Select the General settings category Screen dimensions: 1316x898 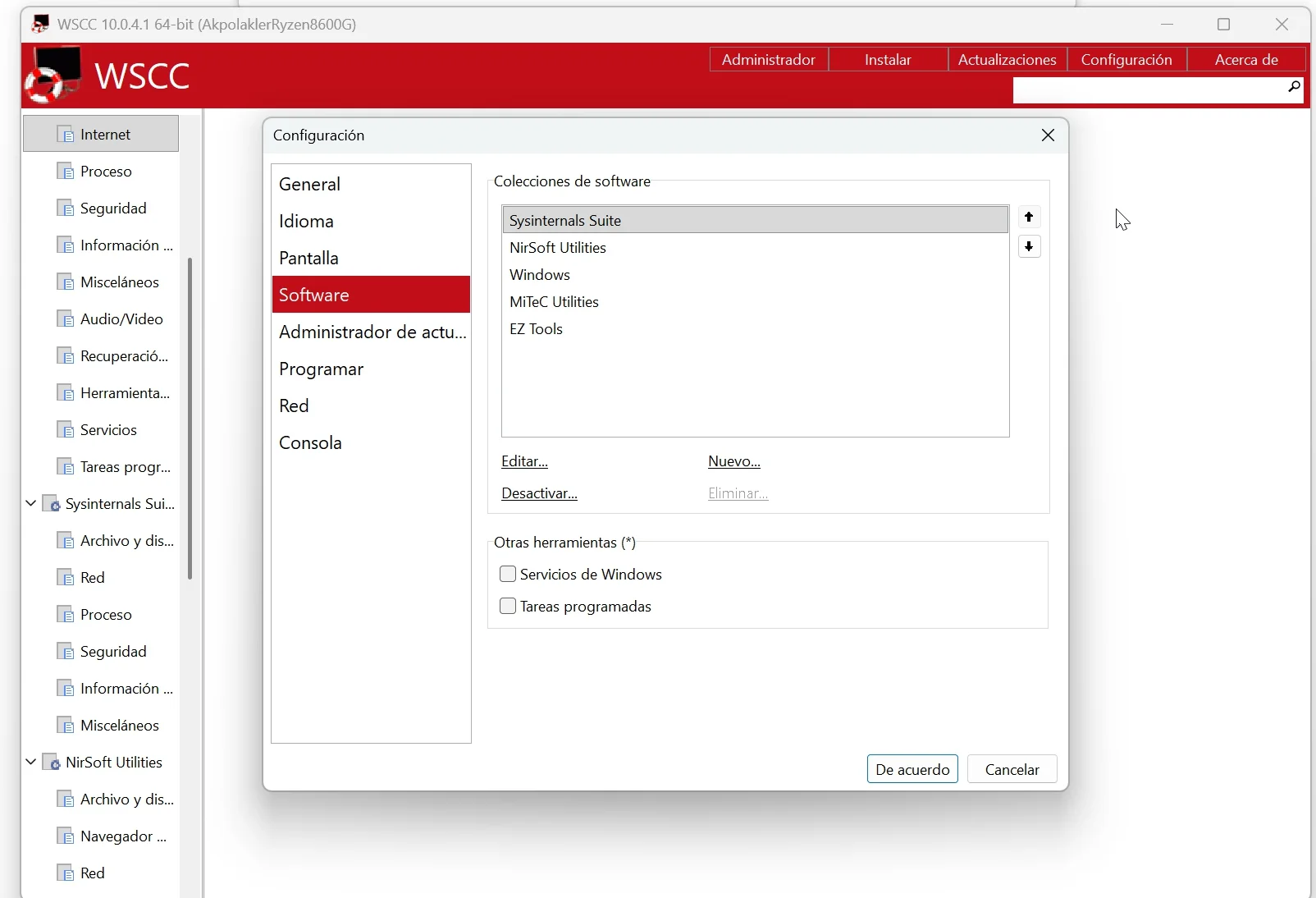pos(371,184)
